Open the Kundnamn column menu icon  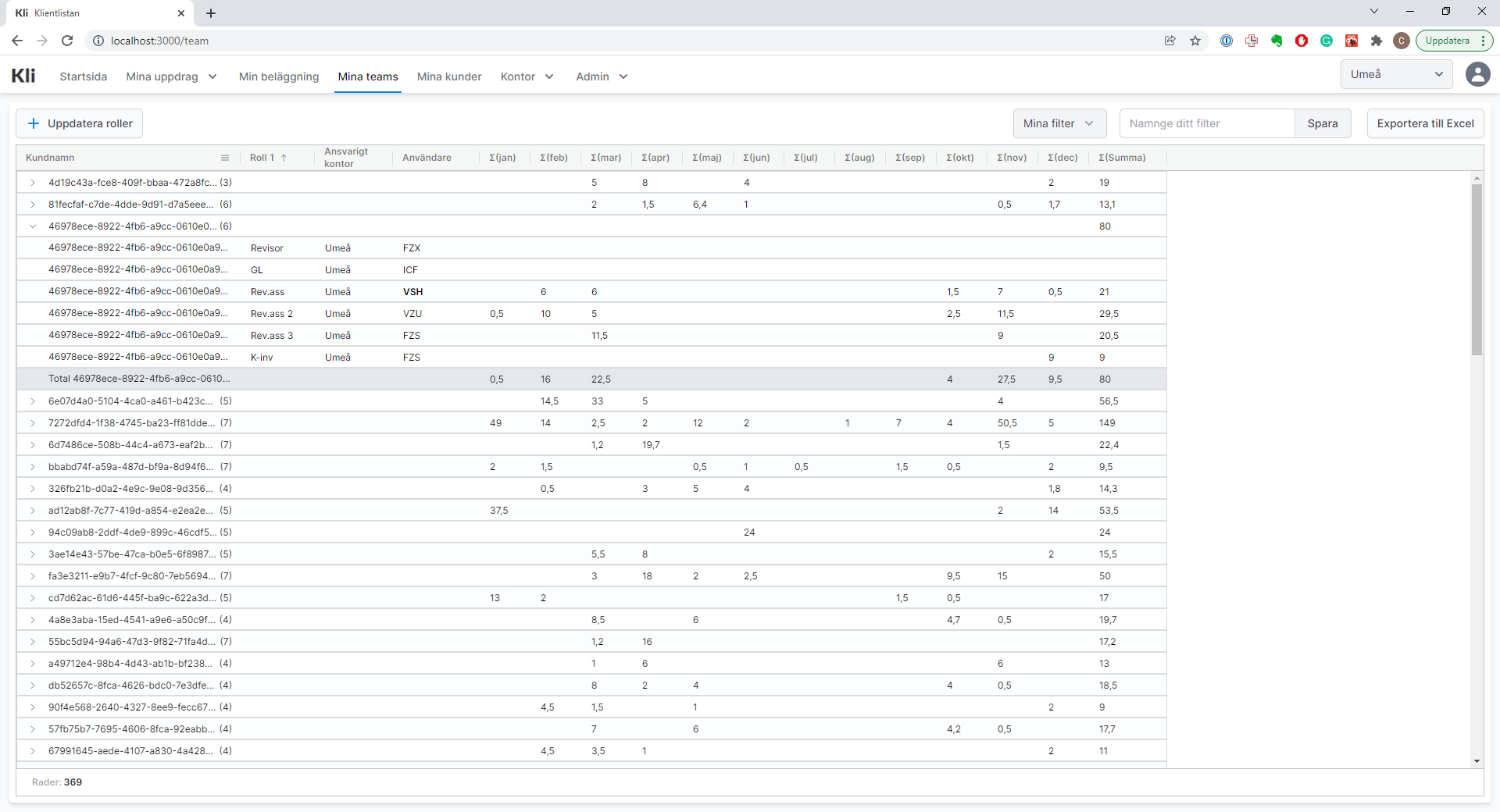(x=225, y=158)
